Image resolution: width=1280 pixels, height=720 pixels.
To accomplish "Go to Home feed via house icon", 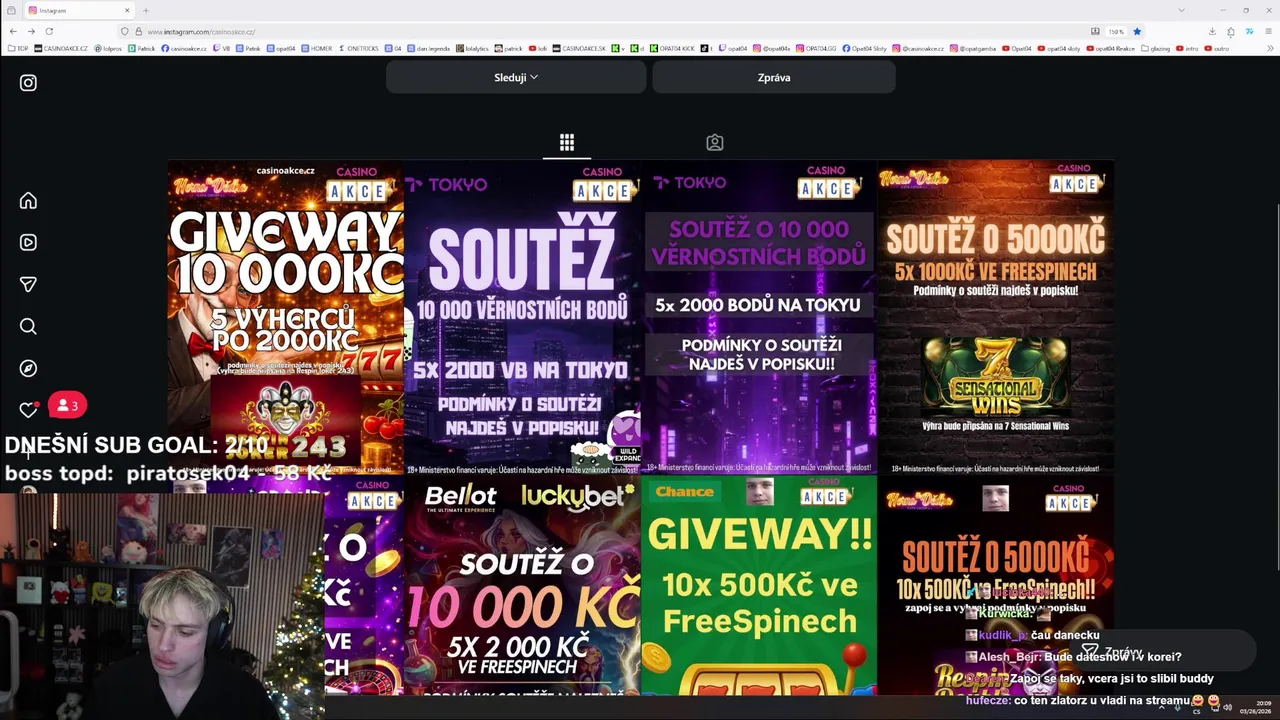I will click(28, 201).
